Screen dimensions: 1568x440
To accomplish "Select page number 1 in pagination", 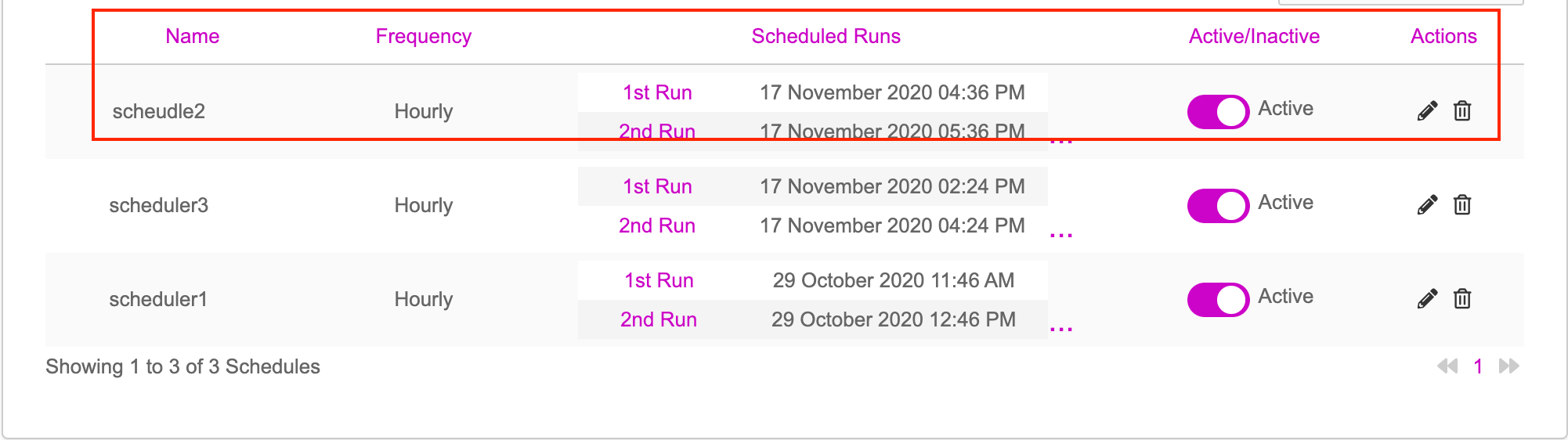I will point(1478,366).
